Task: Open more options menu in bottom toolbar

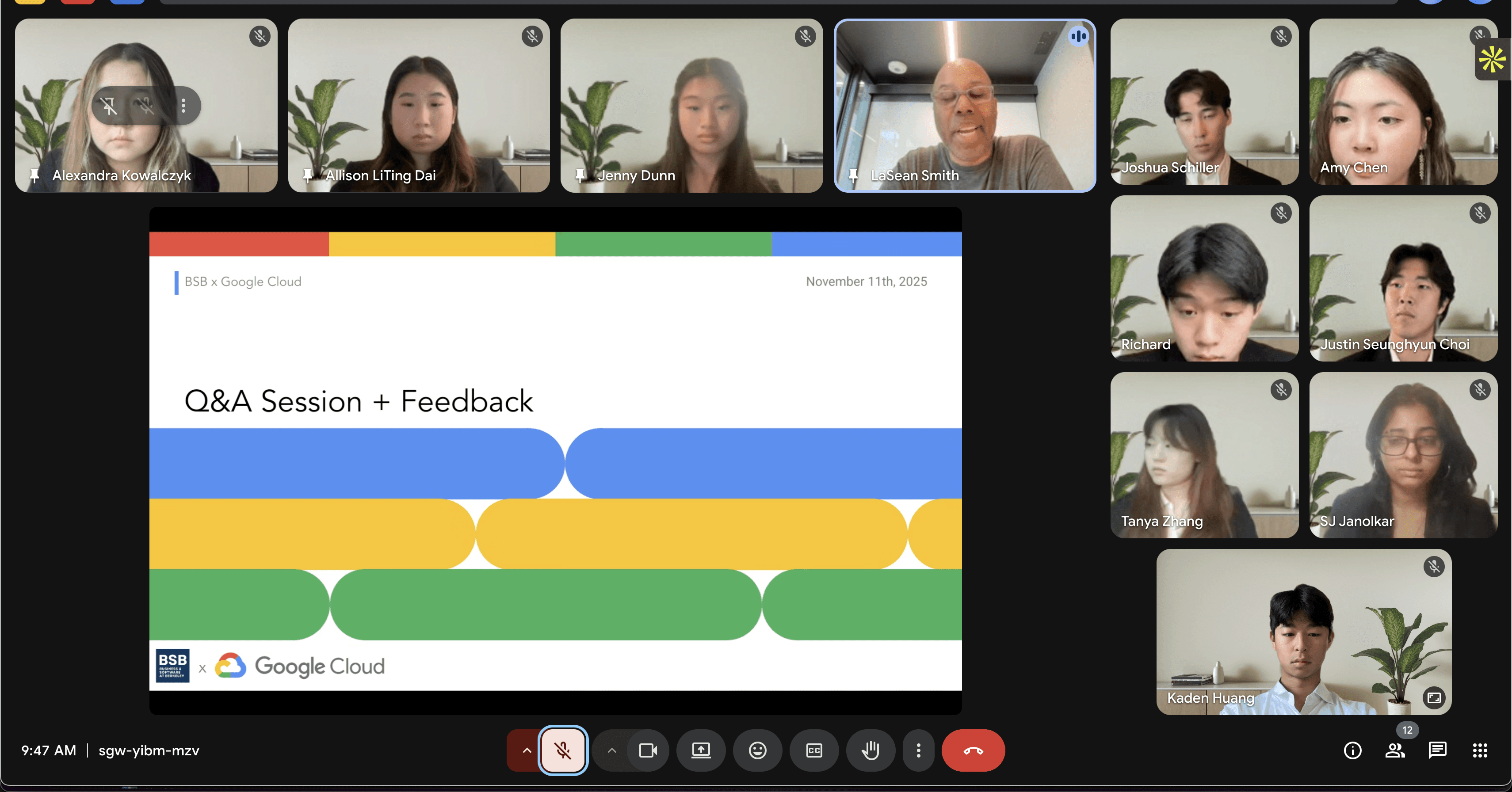Action: (x=919, y=750)
